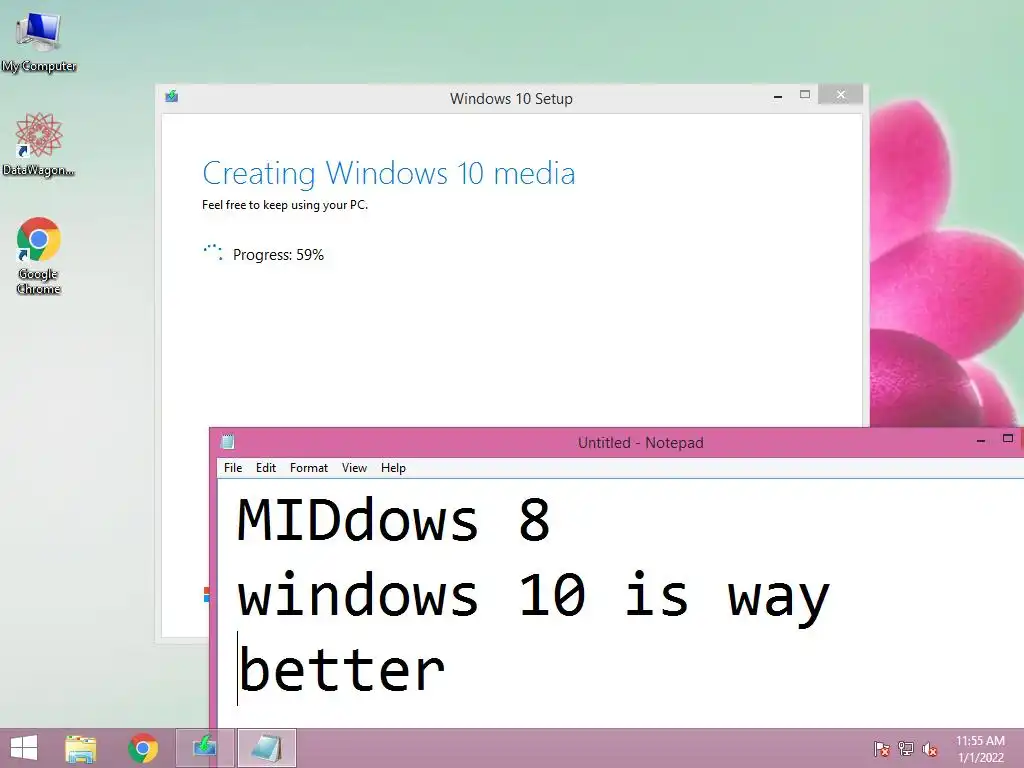Open the Edit menu in Notepad

pos(266,468)
